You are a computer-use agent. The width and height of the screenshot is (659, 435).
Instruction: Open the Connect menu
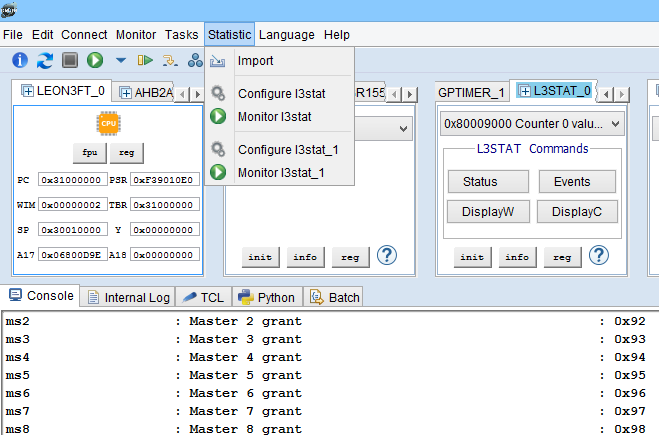tap(84, 34)
